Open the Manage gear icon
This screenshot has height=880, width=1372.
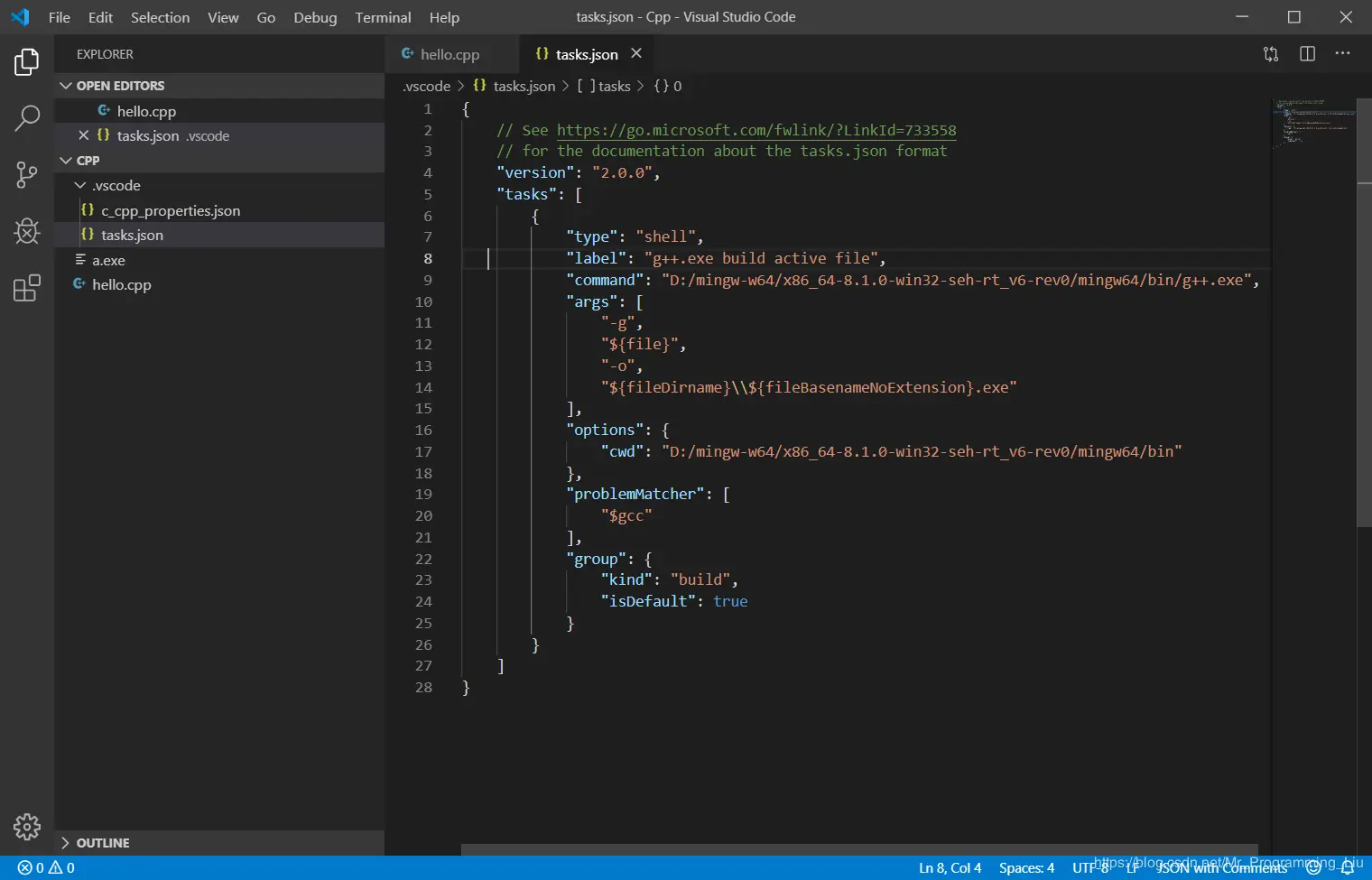point(27,827)
